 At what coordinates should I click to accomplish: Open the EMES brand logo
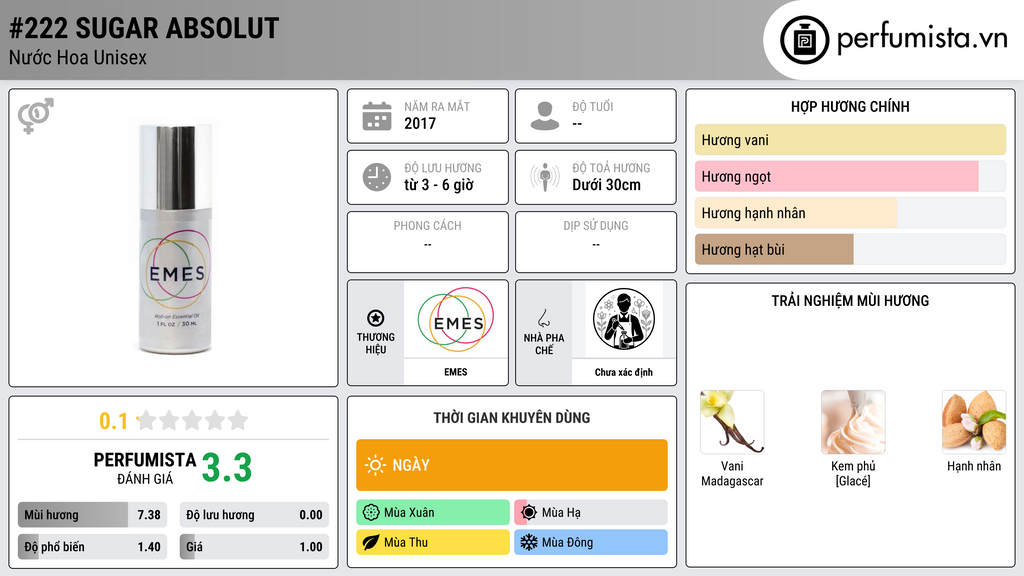[x=456, y=319]
